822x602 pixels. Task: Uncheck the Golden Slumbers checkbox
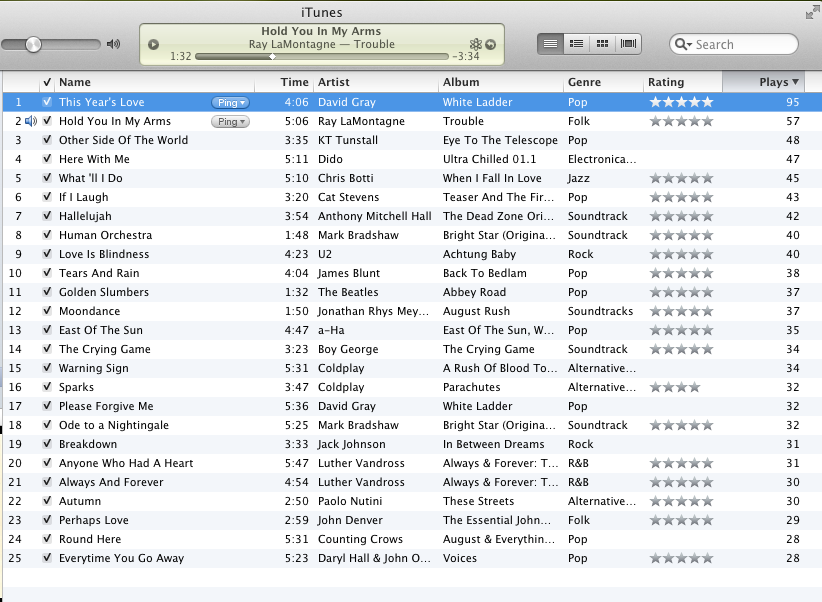pos(47,292)
